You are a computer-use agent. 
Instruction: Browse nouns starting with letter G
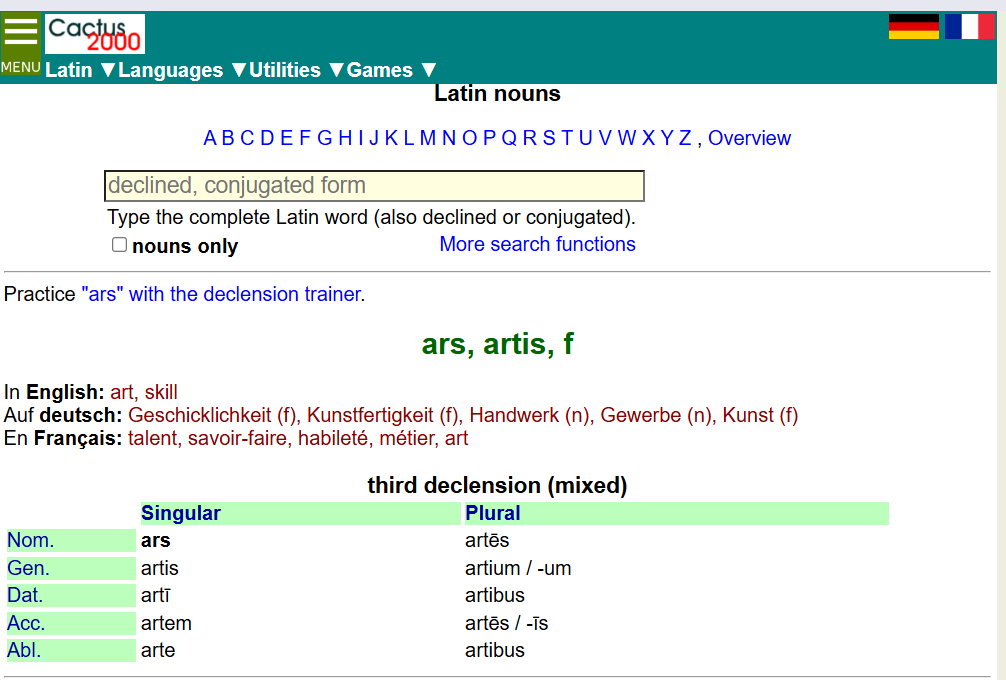[325, 138]
